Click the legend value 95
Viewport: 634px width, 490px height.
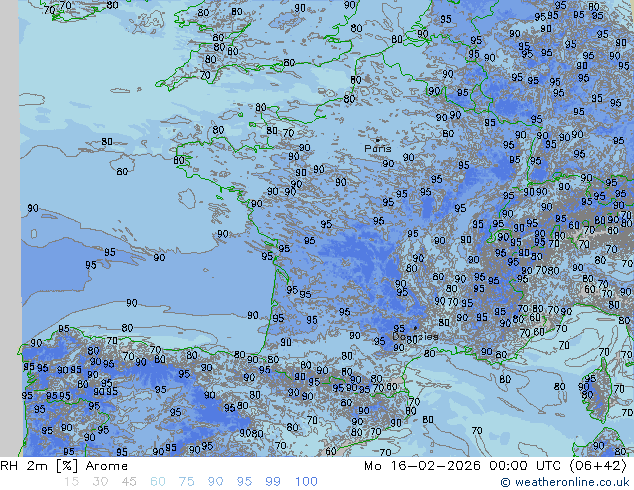[x=244, y=482]
